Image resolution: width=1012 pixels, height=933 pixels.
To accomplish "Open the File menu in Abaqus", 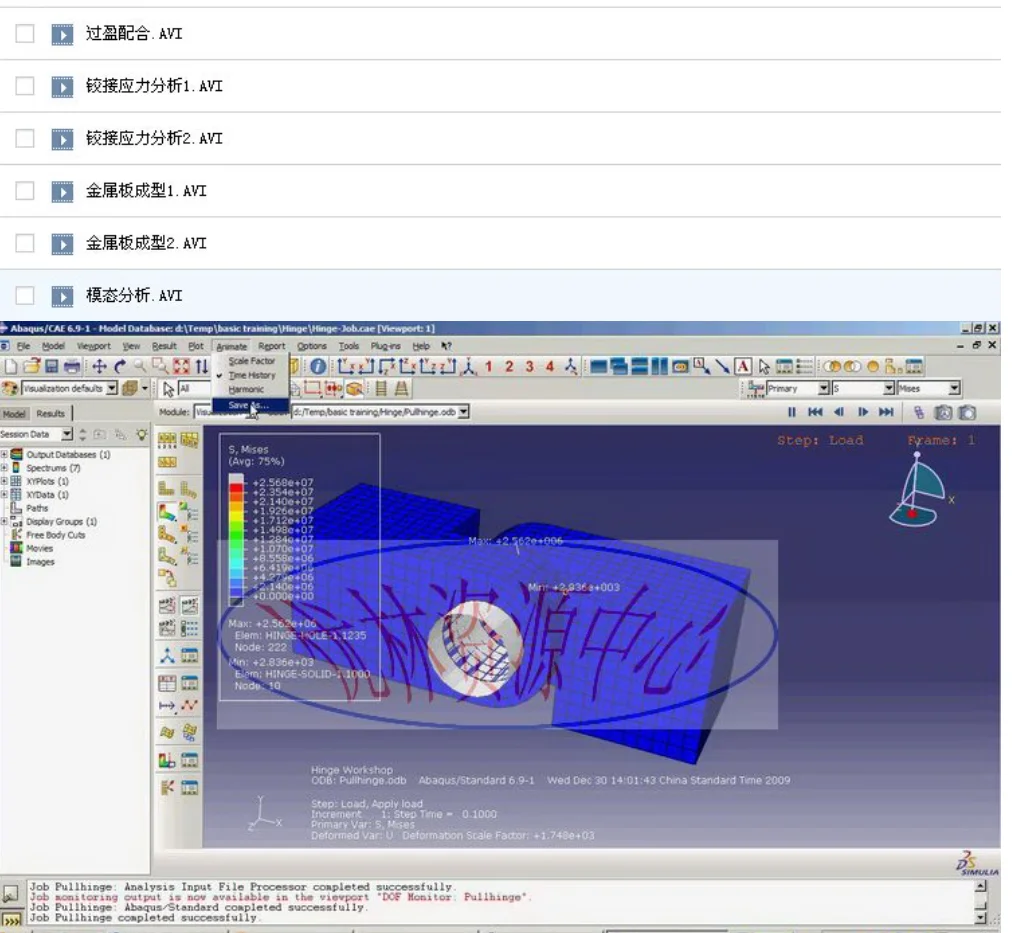I will 23,346.
